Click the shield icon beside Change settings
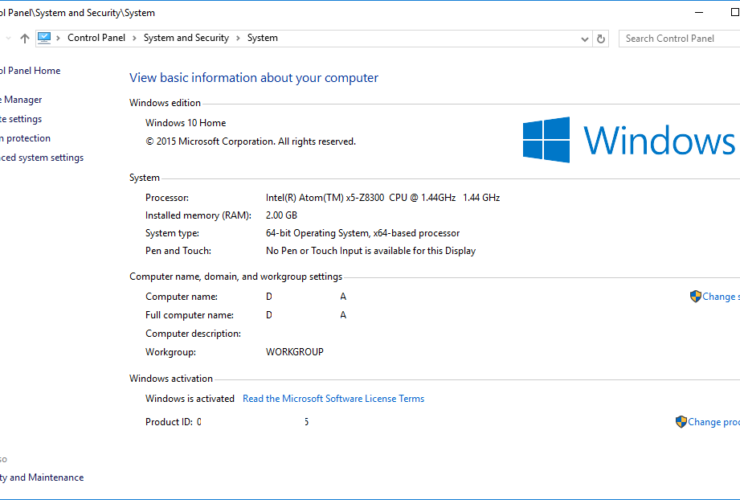The image size is (740, 500). 695,297
